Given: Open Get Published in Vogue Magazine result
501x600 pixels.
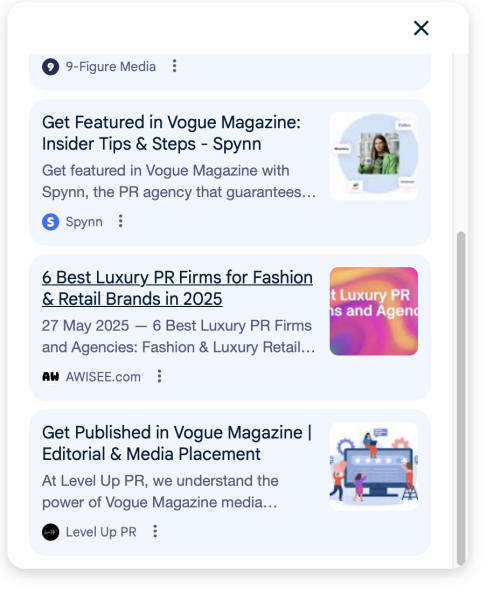Looking at the screenshot, I should click(x=177, y=443).
